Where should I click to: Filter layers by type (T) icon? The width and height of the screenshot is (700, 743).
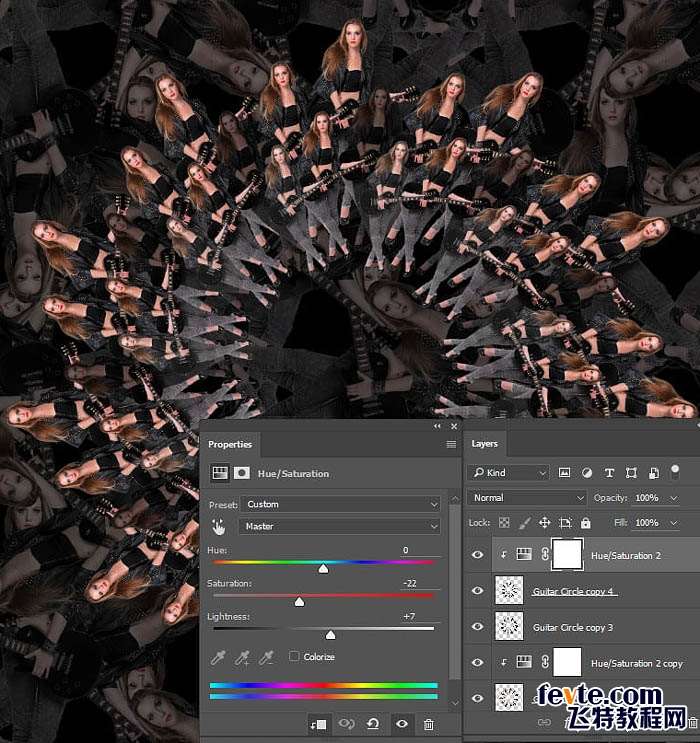(609, 472)
